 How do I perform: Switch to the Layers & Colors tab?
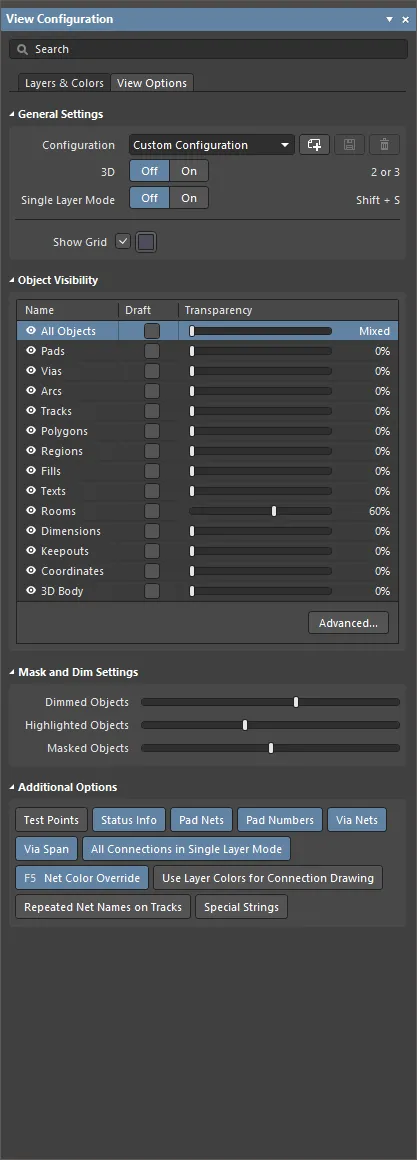click(64, 83)
